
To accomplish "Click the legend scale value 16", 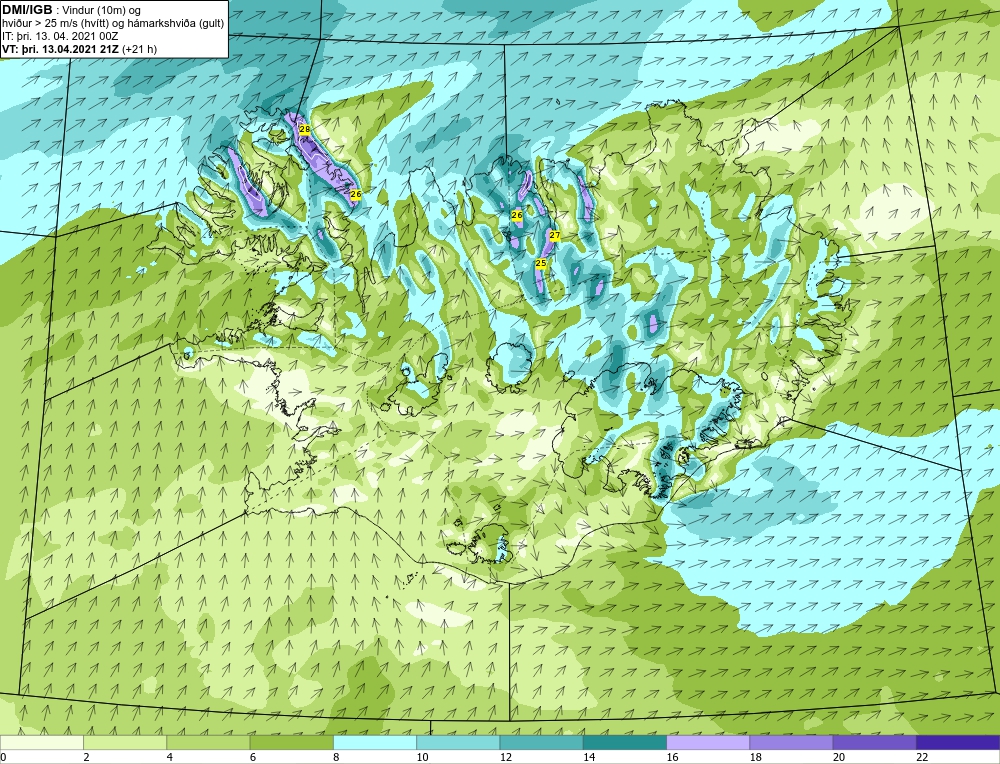I will tap(672, 758).
